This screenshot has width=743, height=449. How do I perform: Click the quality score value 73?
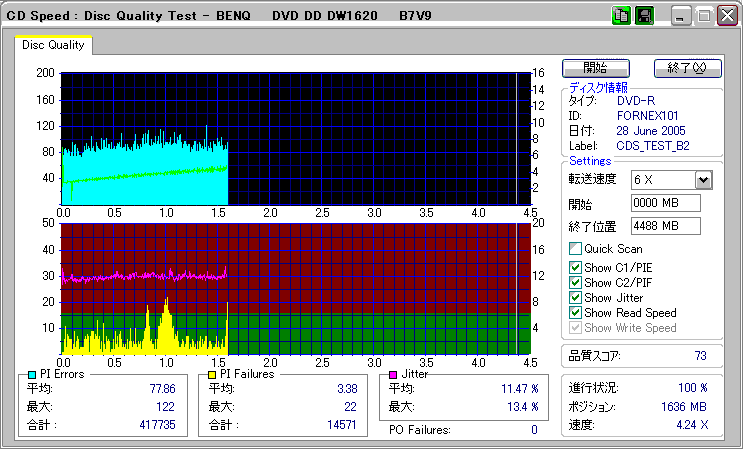[700, 356]
